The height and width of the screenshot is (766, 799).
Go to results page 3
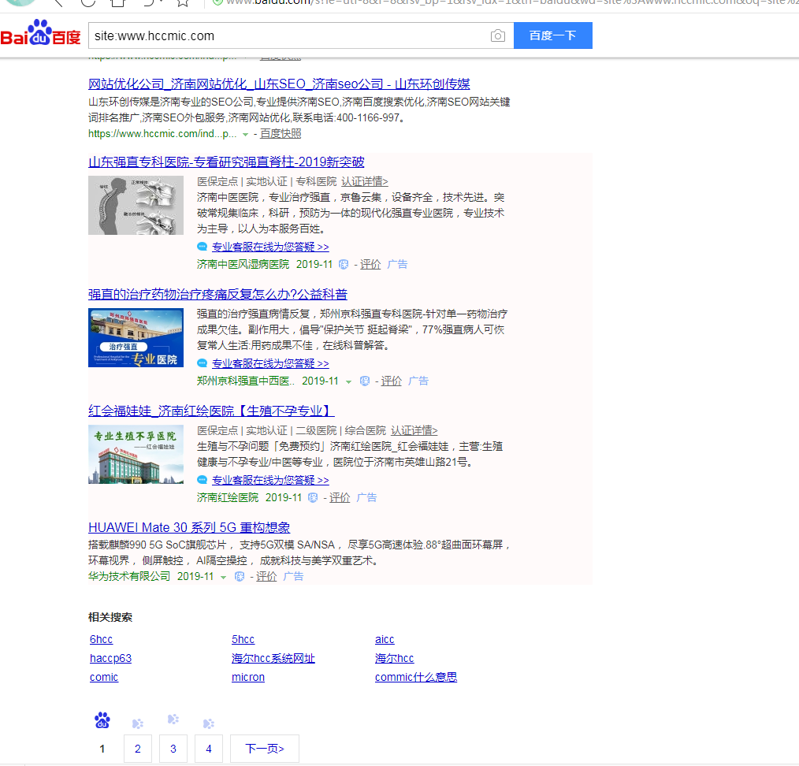[173, 749]
